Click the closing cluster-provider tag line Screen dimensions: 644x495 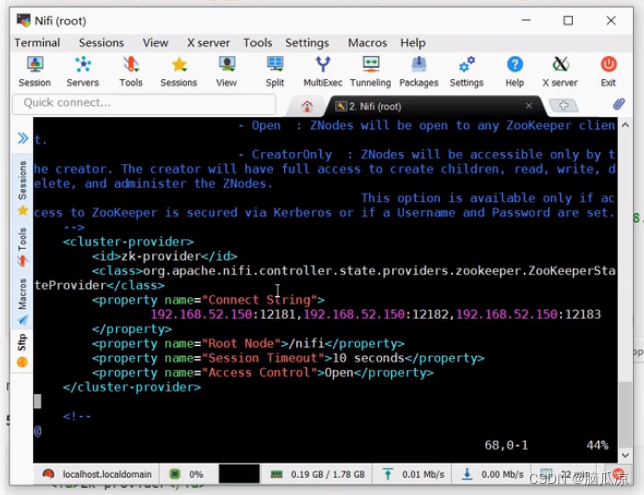coord(132,387)
